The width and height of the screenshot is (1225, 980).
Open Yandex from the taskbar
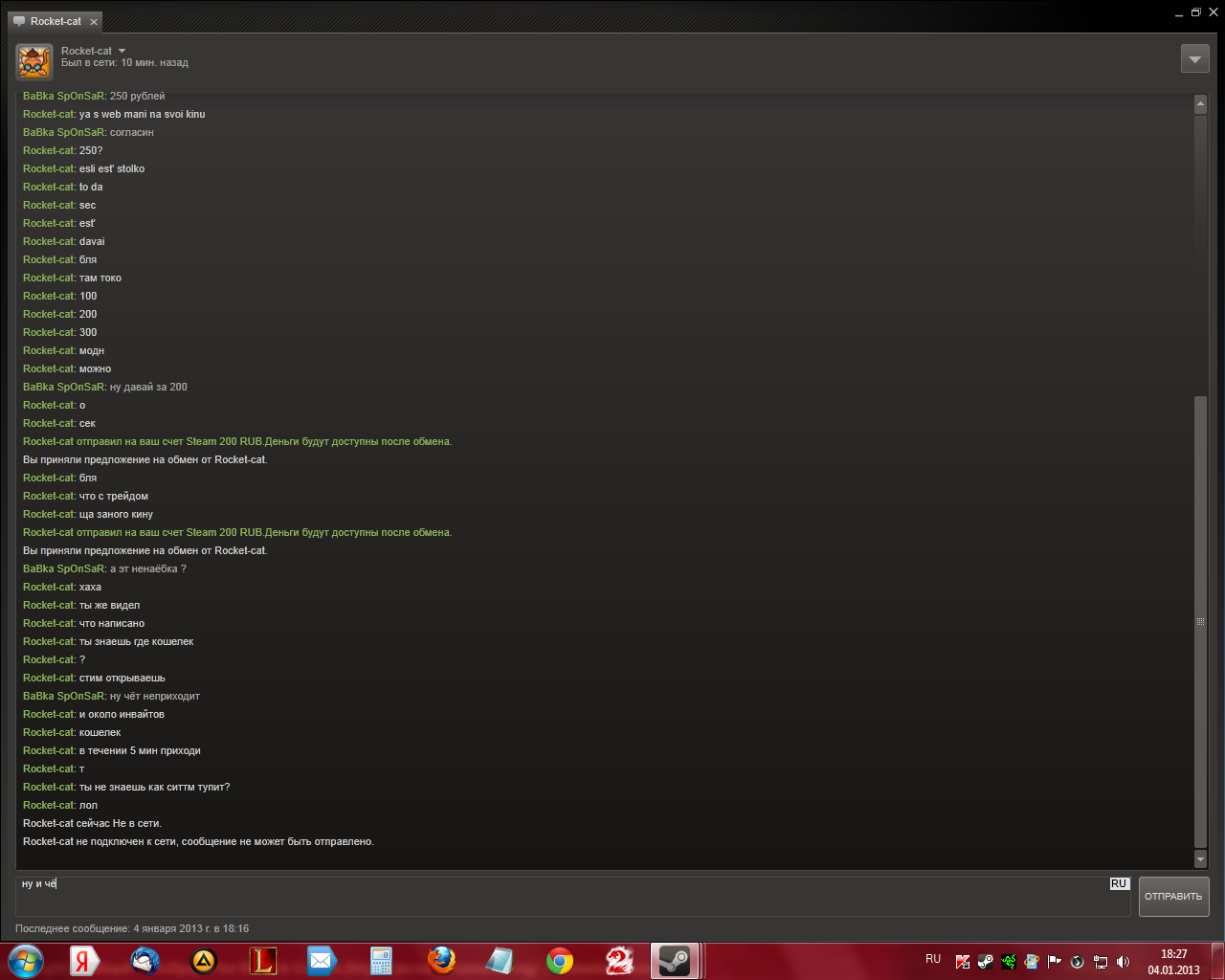click(x=85, y=961)
